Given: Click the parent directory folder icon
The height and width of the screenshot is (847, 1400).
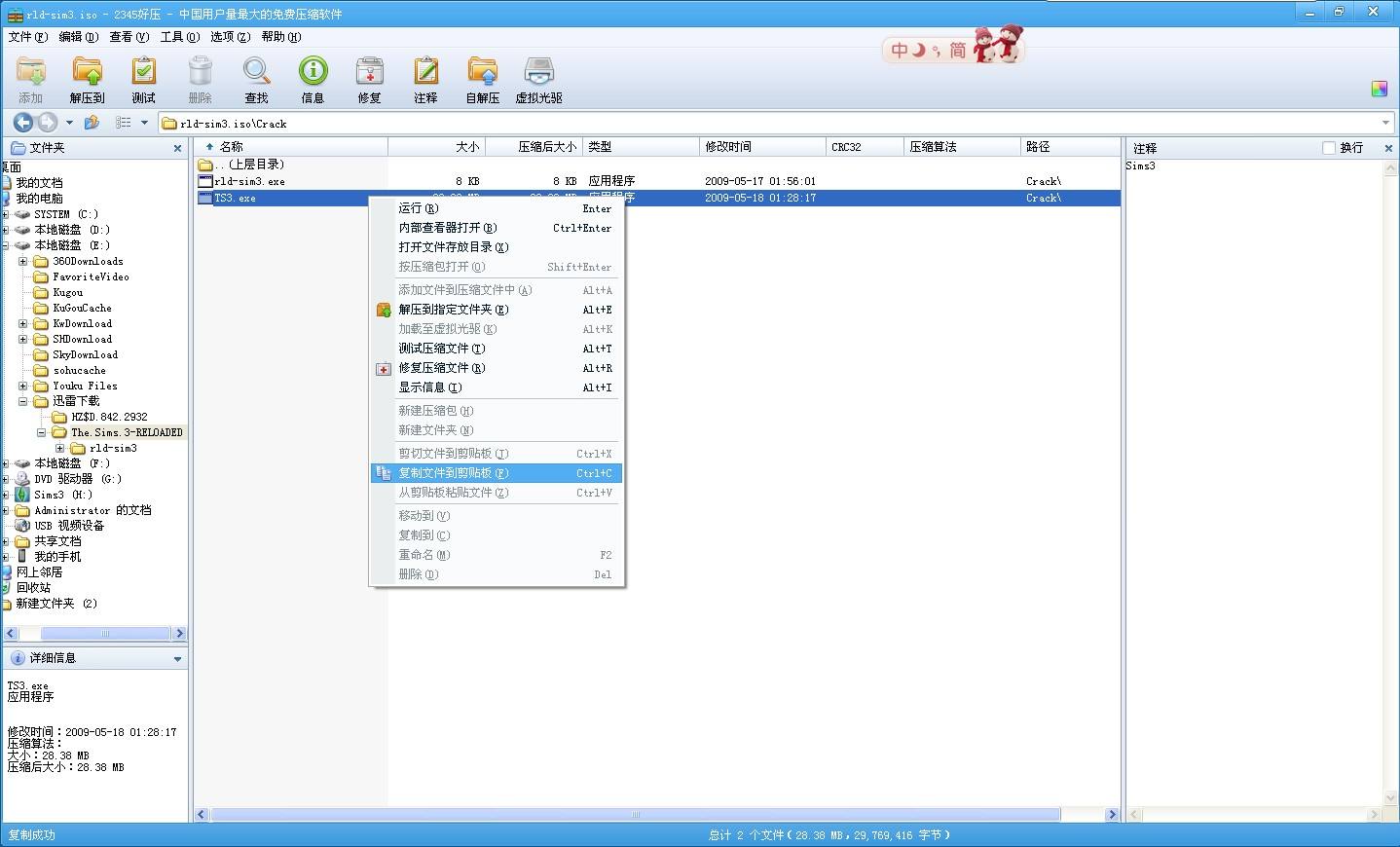Looking at the screenshot, I should click(204, 165).
